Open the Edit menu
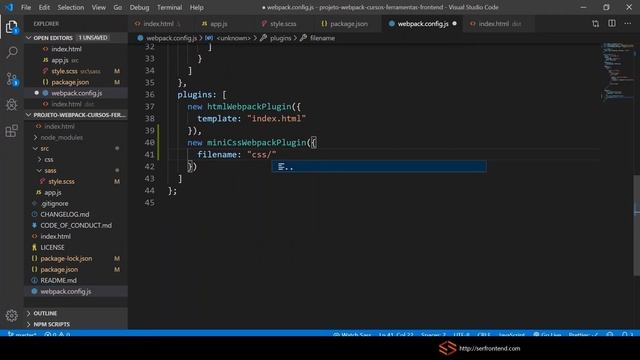 (x=44, y=7)
